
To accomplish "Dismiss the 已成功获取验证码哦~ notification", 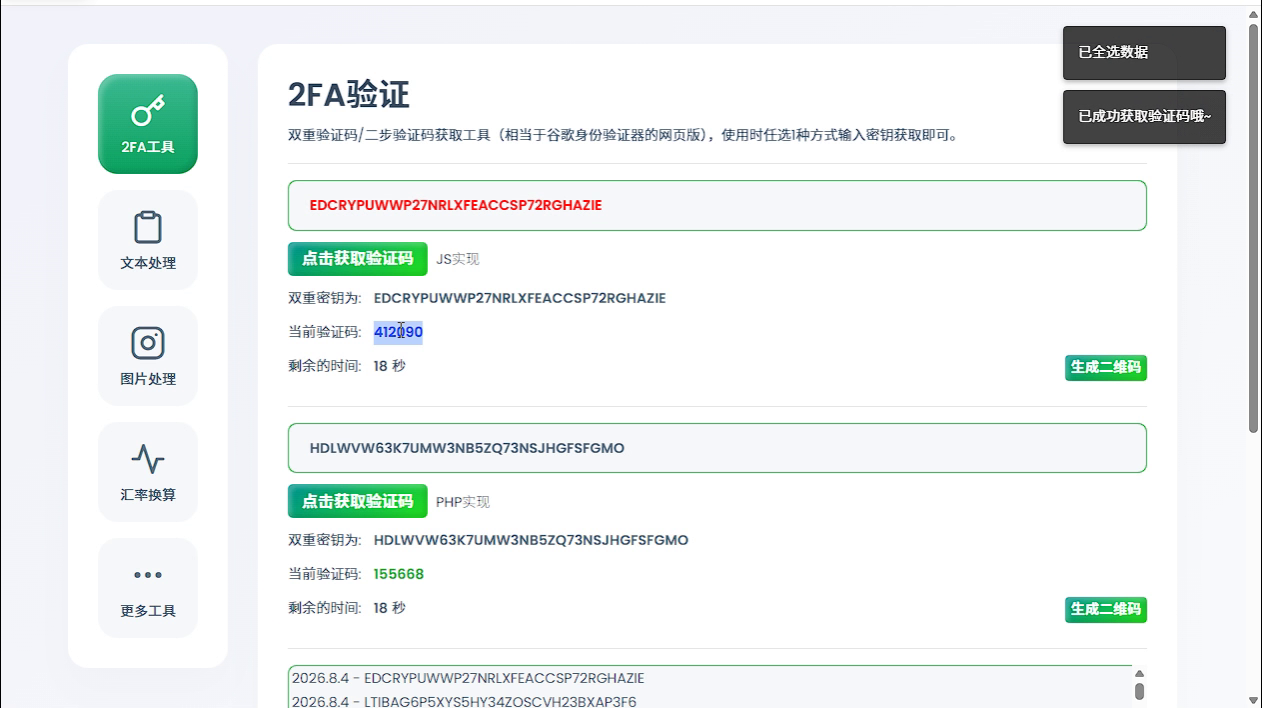I will point(1144,117).
